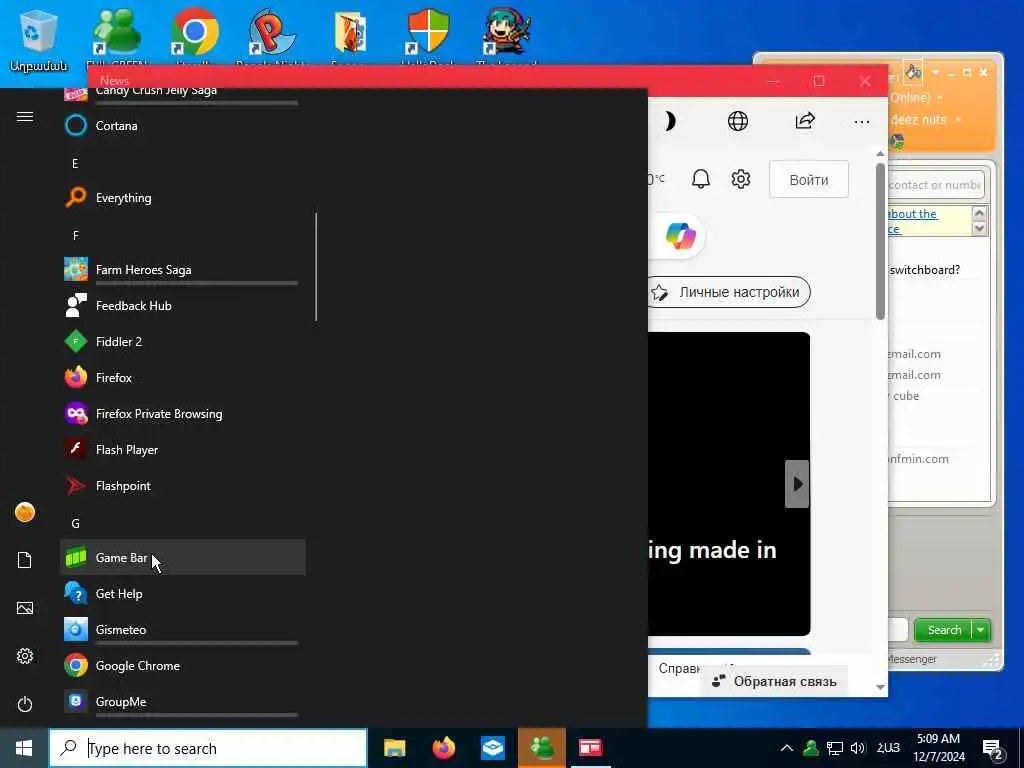This screenshot has height=768, width=1024.
Task: Open three-dot more menu in News
Action: 861,121
